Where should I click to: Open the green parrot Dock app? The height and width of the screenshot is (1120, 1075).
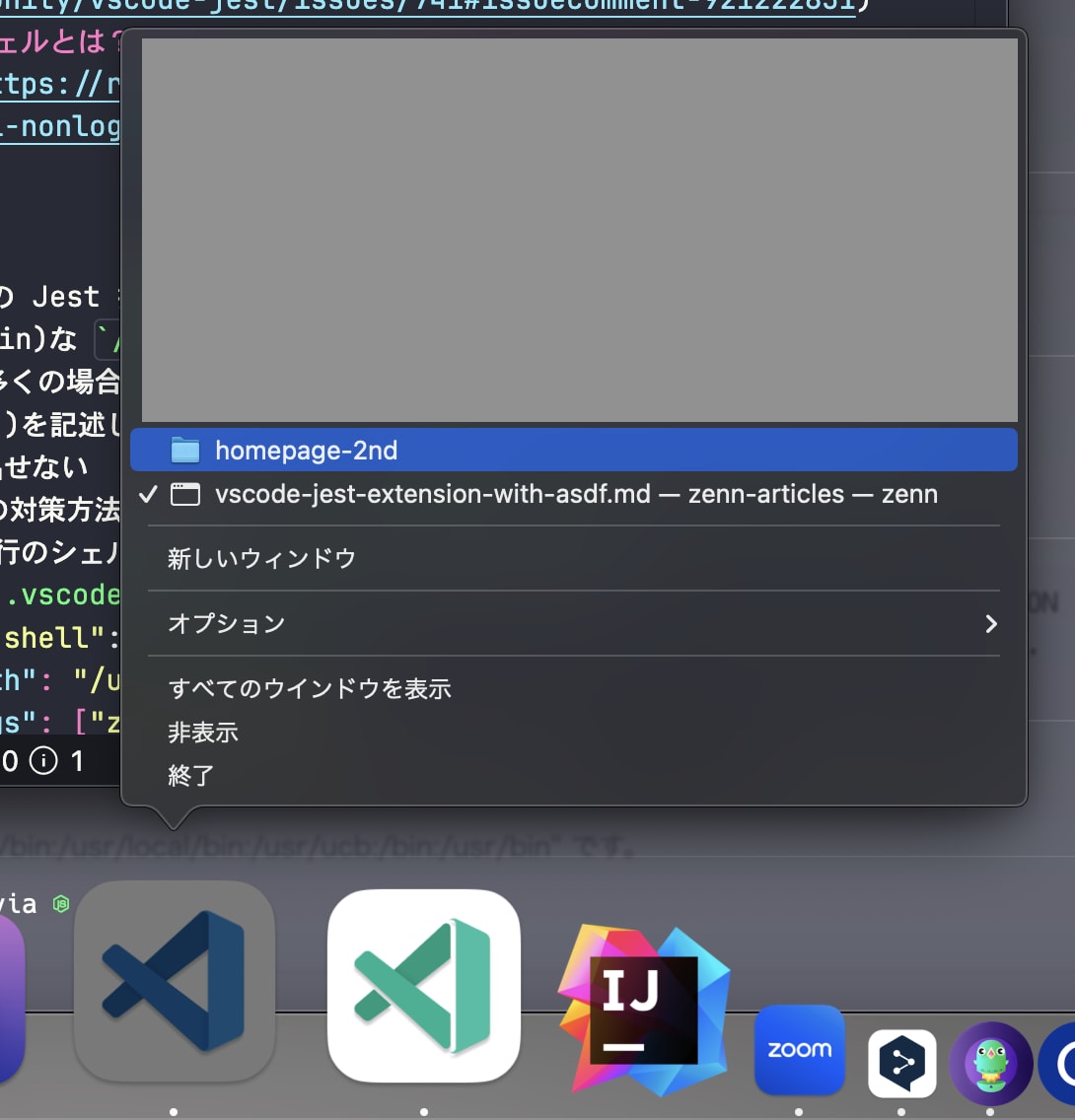[991, 1064]
